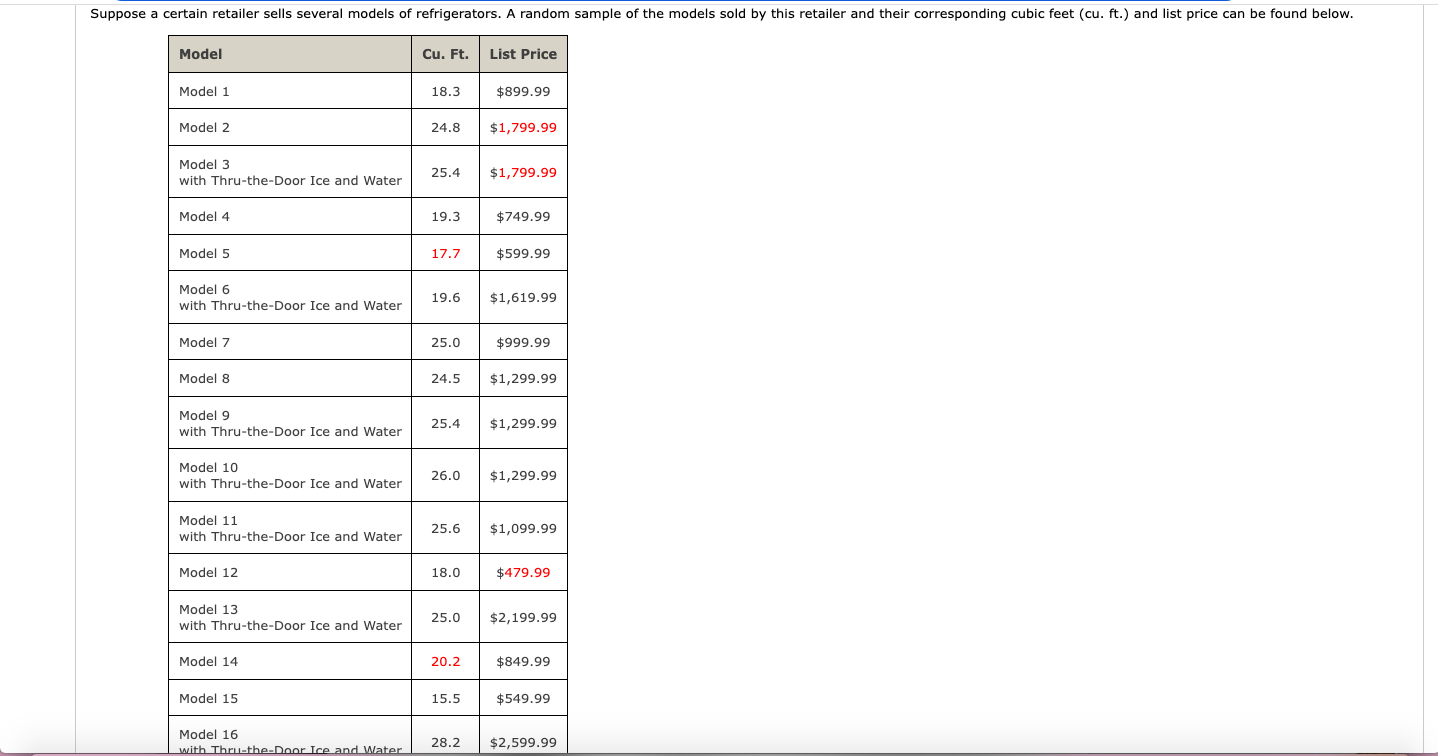Screen dimensions: 1438x756
Task: Select the red $479.99 price for Model 12
Action: pyautogui.click(x=523, y=572)
